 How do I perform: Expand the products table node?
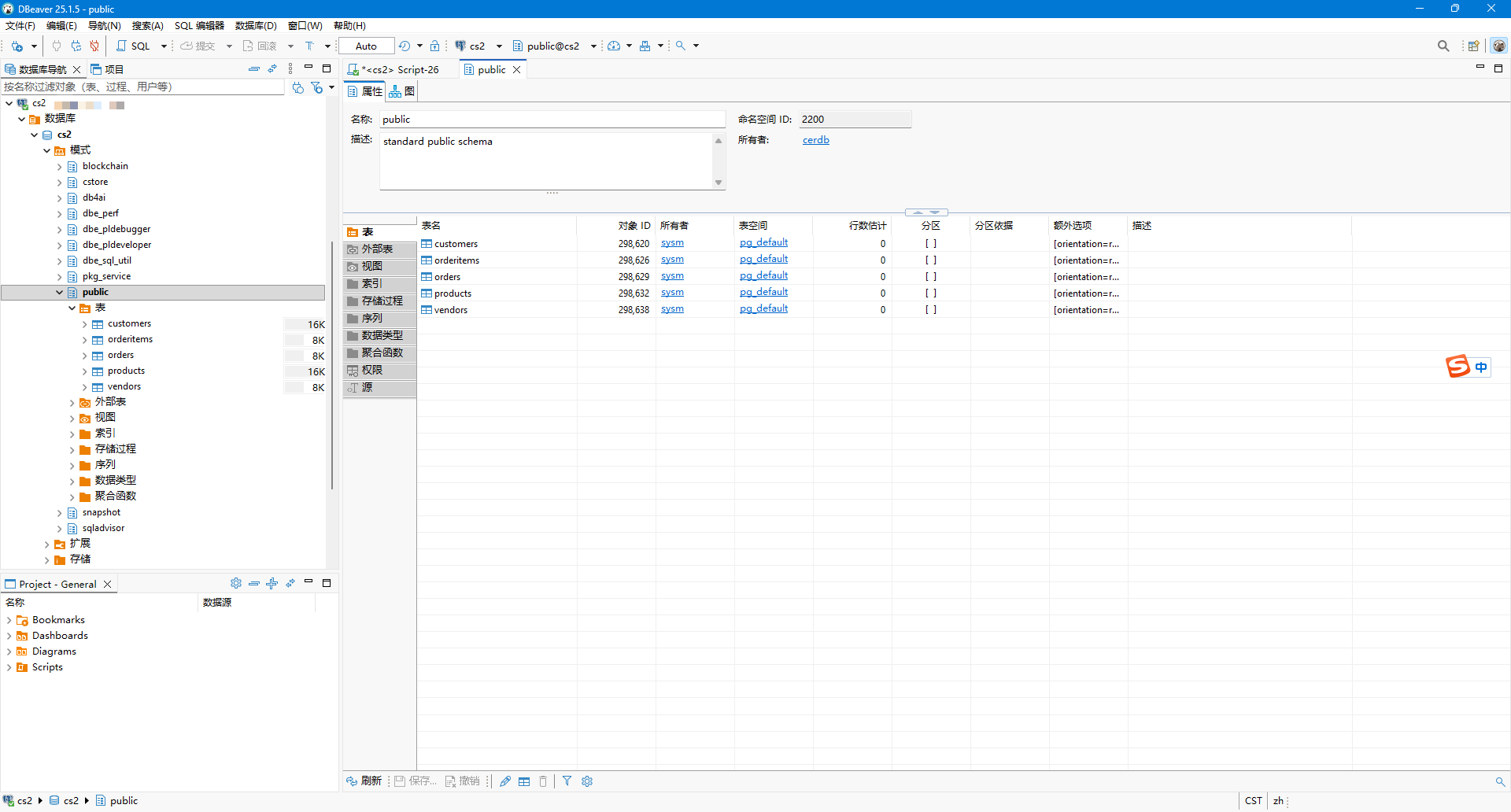click(x=83, y=371)
